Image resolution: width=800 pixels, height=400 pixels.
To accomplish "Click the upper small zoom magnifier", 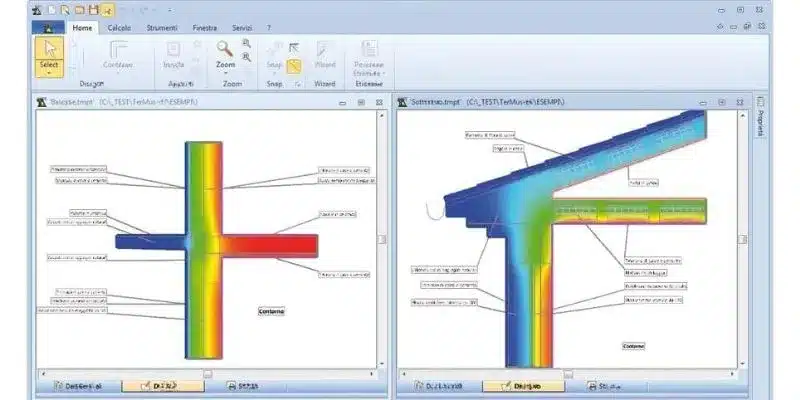I will [246, 44].
